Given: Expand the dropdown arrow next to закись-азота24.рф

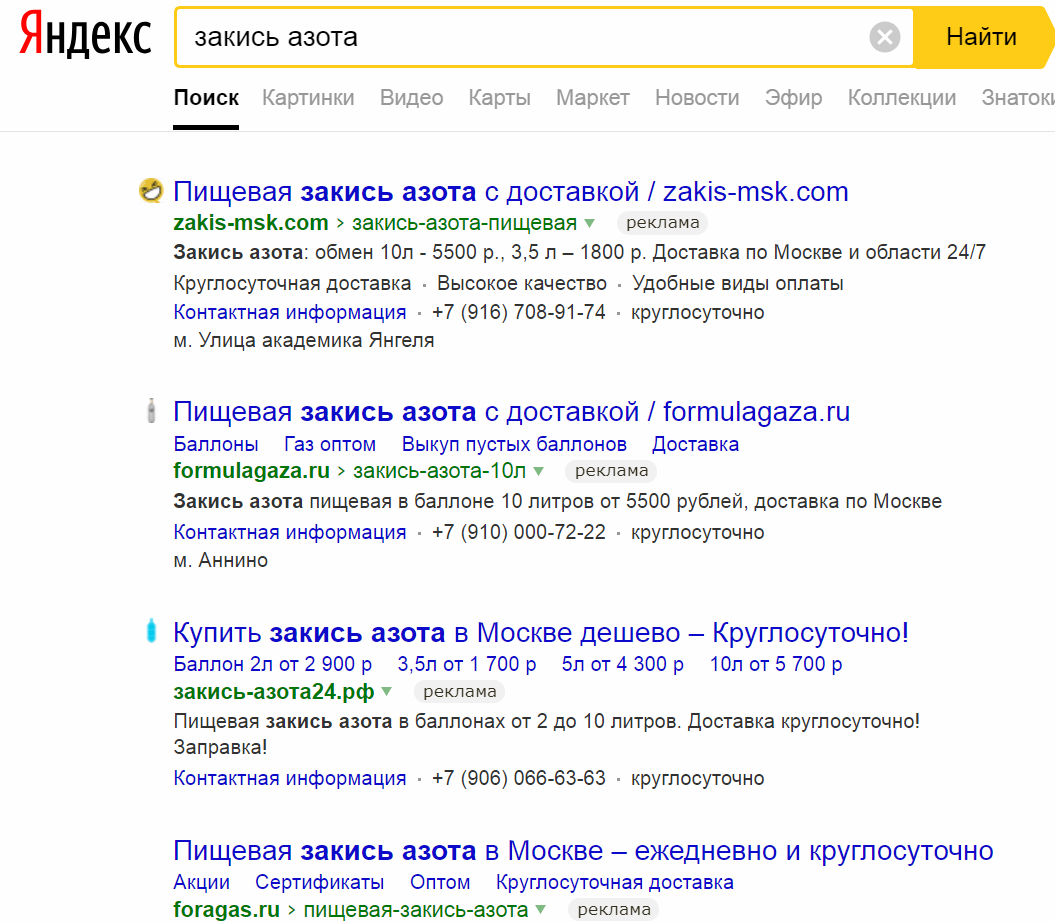Looking at the screenshot, I should 387,692.
